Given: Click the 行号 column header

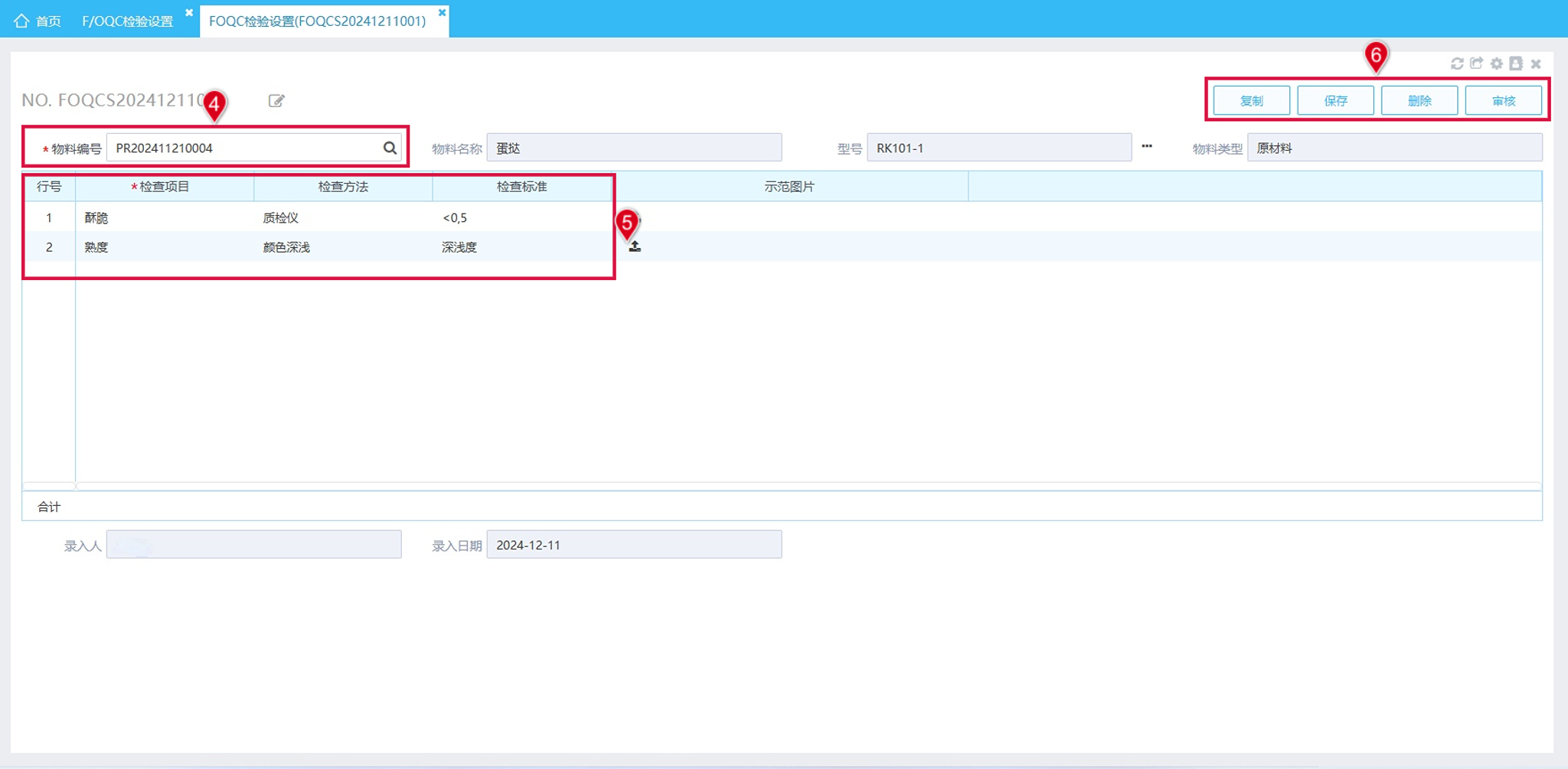Looking at the screenshot, I should coord(49,187).
